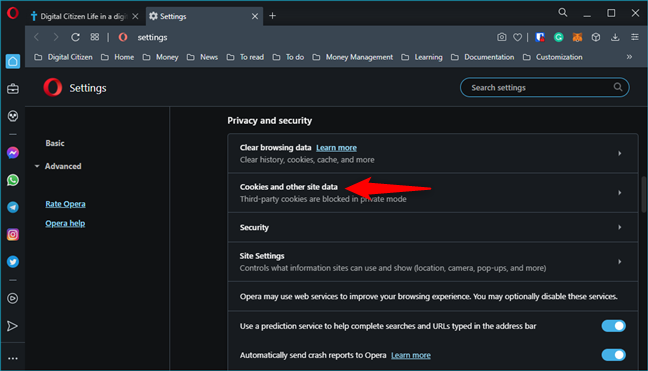Open a new tab with plus button

click(272, 16)
